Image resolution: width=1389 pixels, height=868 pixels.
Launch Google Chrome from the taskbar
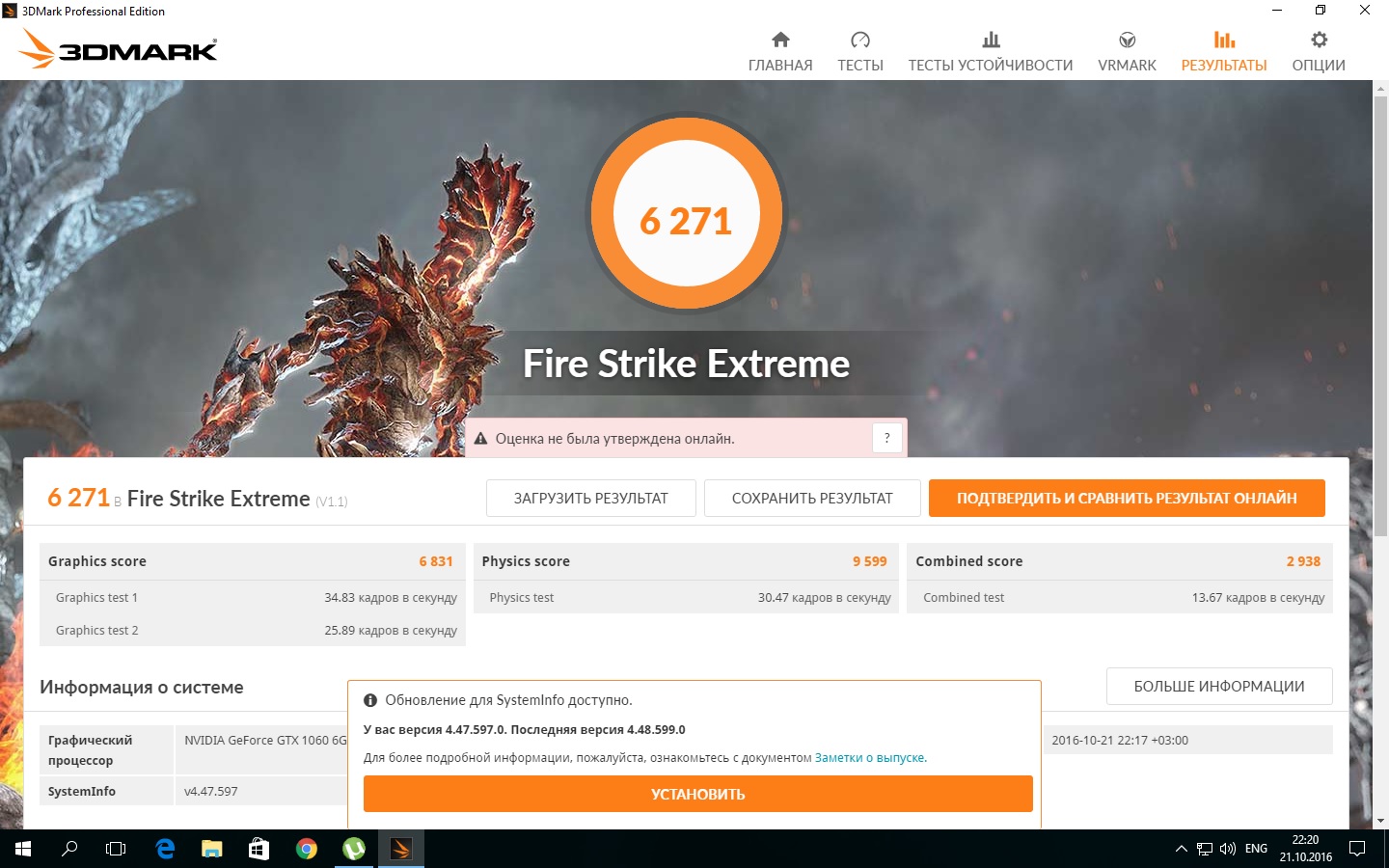tap(307, 849)
